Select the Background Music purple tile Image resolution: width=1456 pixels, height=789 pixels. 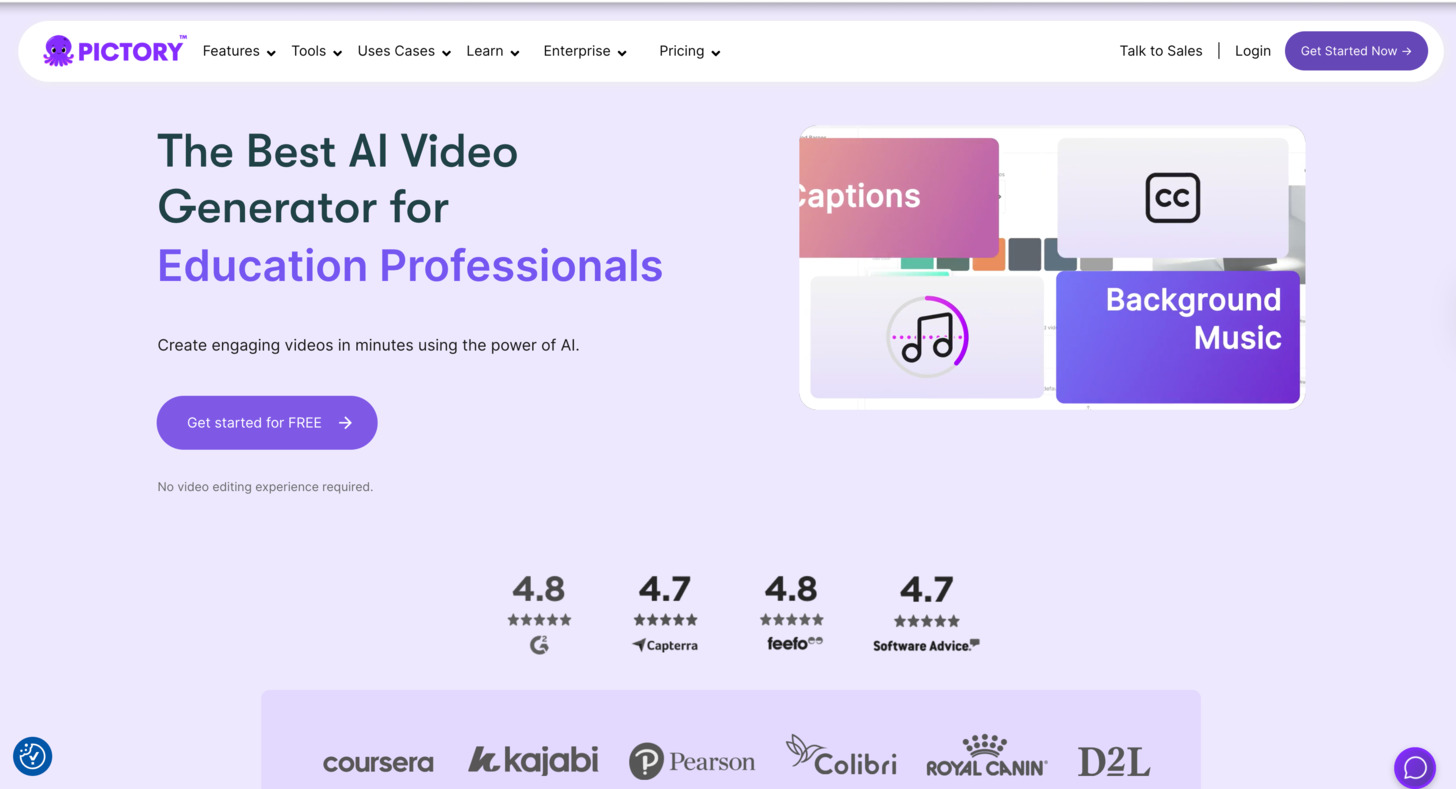tap(1178, 337)
